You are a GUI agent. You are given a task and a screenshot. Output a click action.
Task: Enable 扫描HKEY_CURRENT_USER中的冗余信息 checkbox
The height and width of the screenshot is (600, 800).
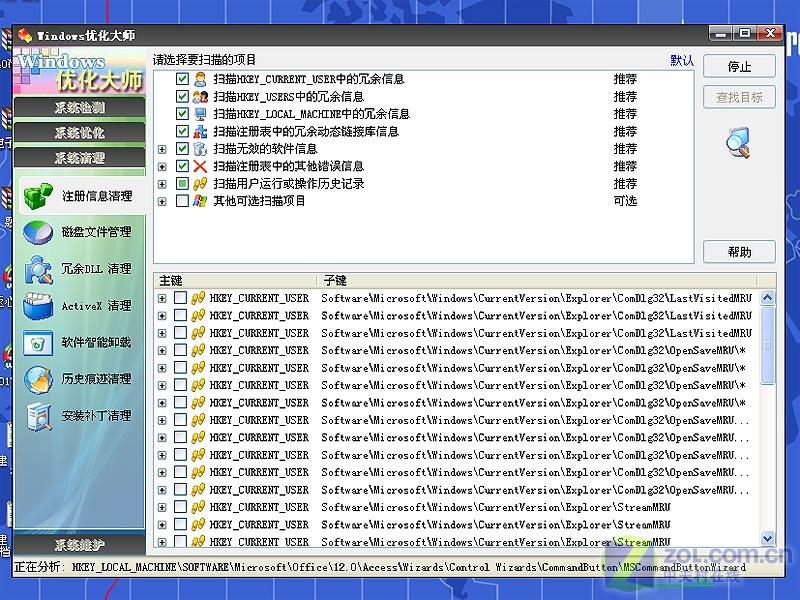[x=182, y=79]
